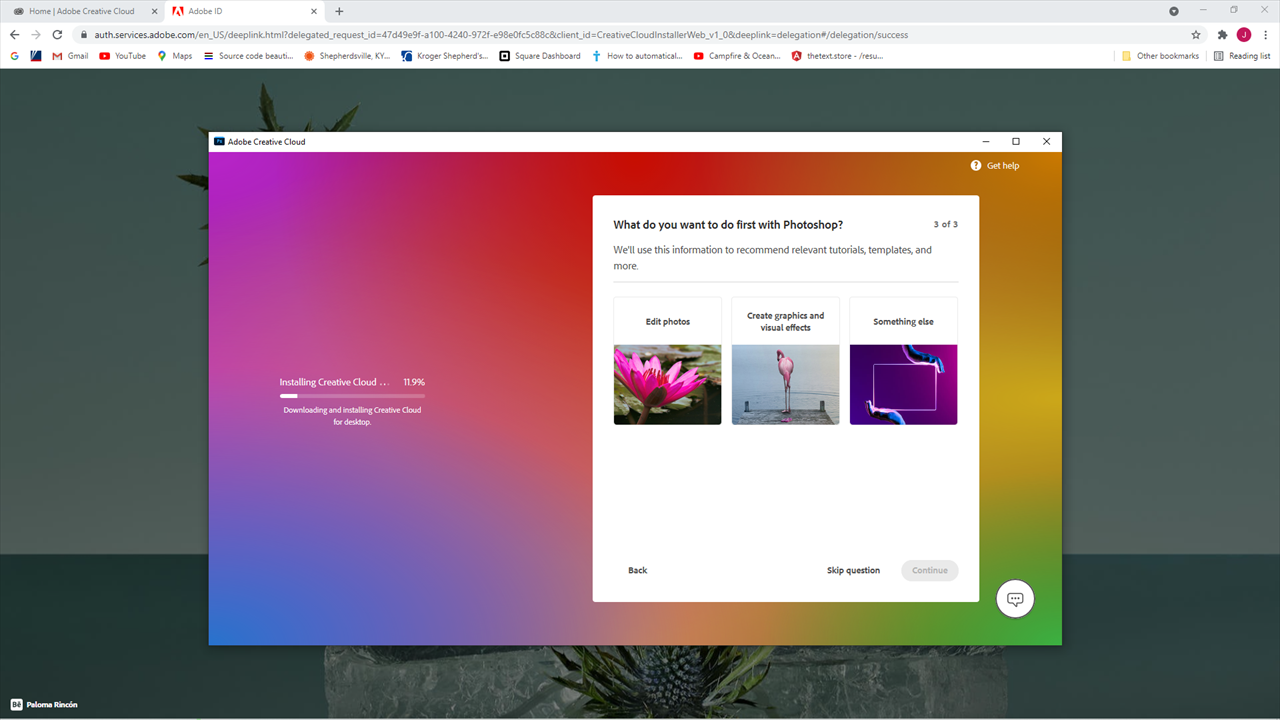Close the Adobe ID browser tab
Viewport: 1280px width, 720px height.
coord(312,11)
